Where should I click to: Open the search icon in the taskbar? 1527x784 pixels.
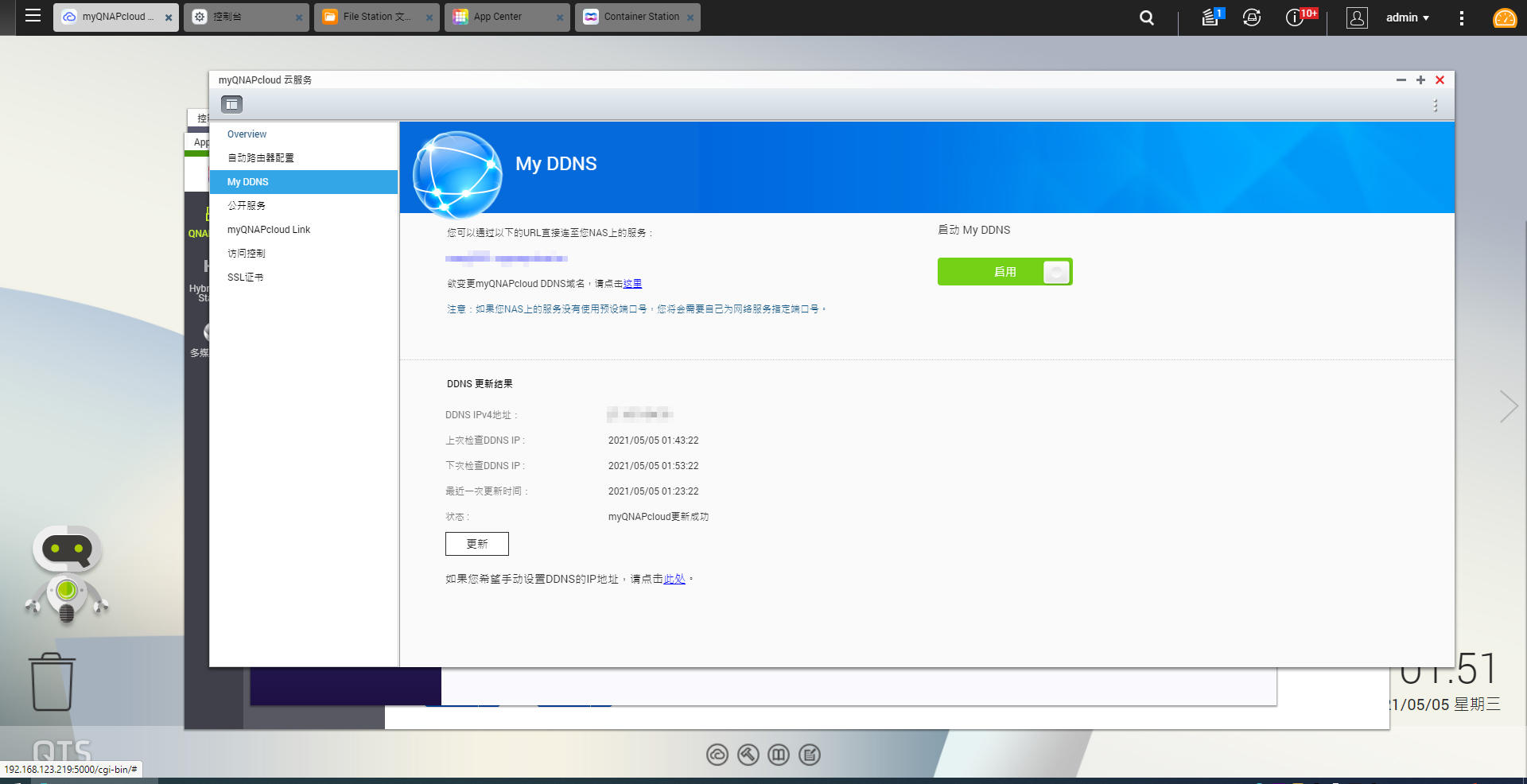click(1145, 17)
